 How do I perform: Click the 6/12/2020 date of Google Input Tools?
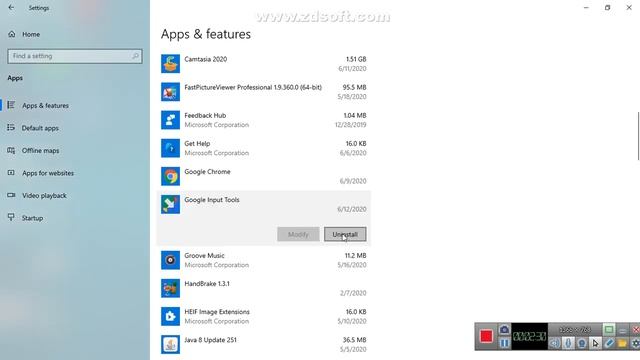click(351, 209)
